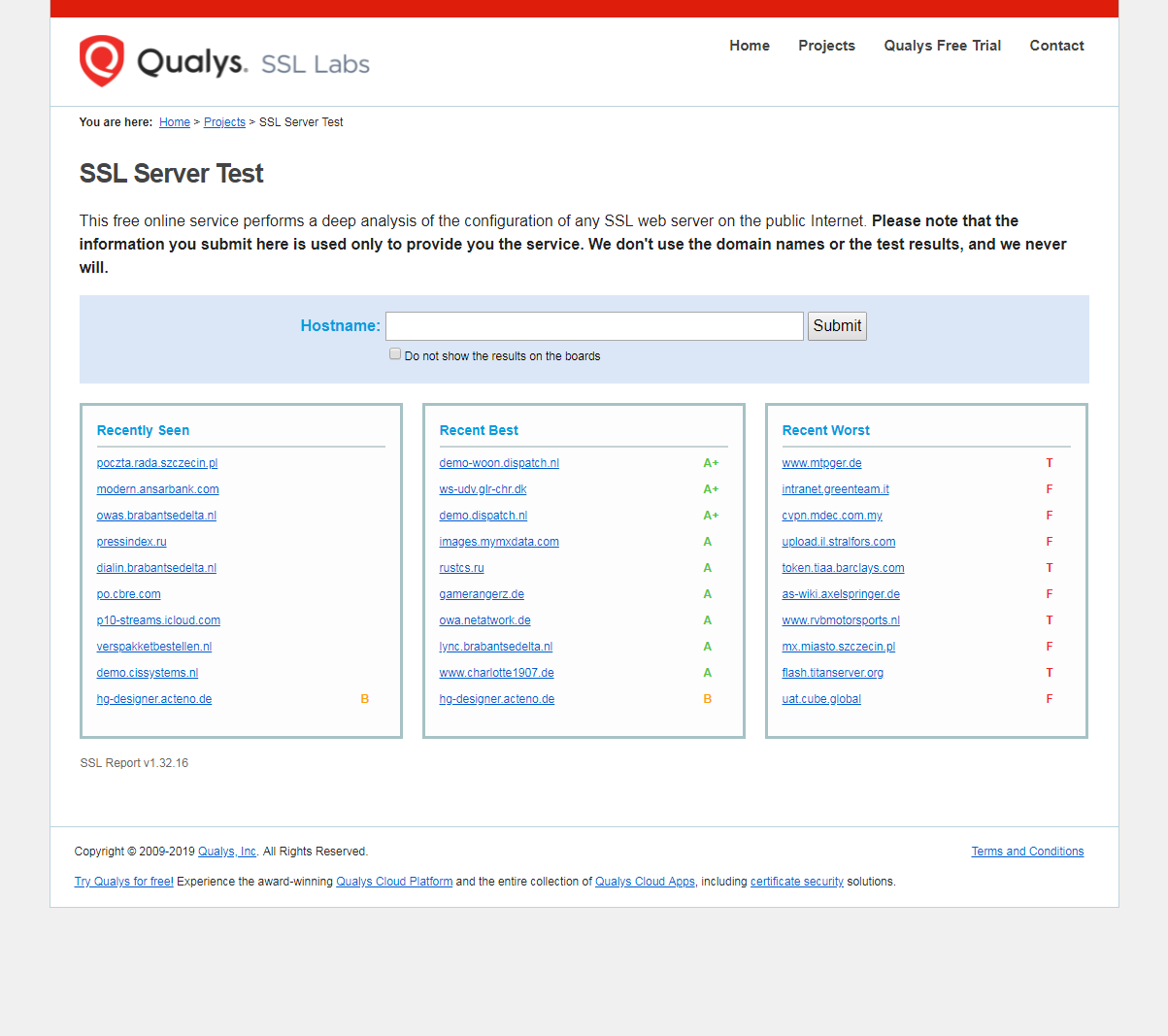Open modern.ansarbank.com report
The width and height of the screenshot is (1168, 1036).
158,489
